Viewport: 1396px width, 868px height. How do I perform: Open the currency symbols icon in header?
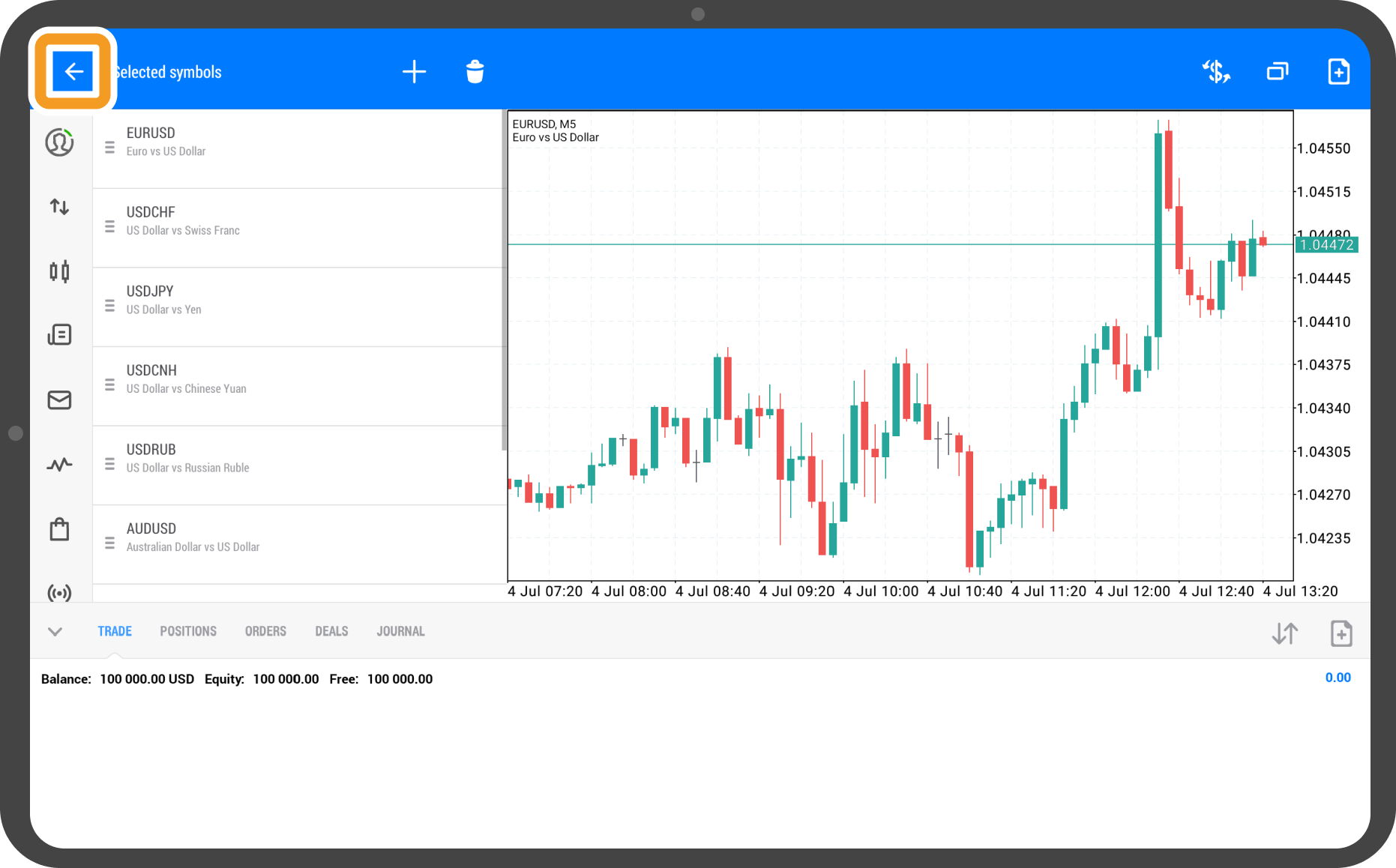click(1215, 72)
